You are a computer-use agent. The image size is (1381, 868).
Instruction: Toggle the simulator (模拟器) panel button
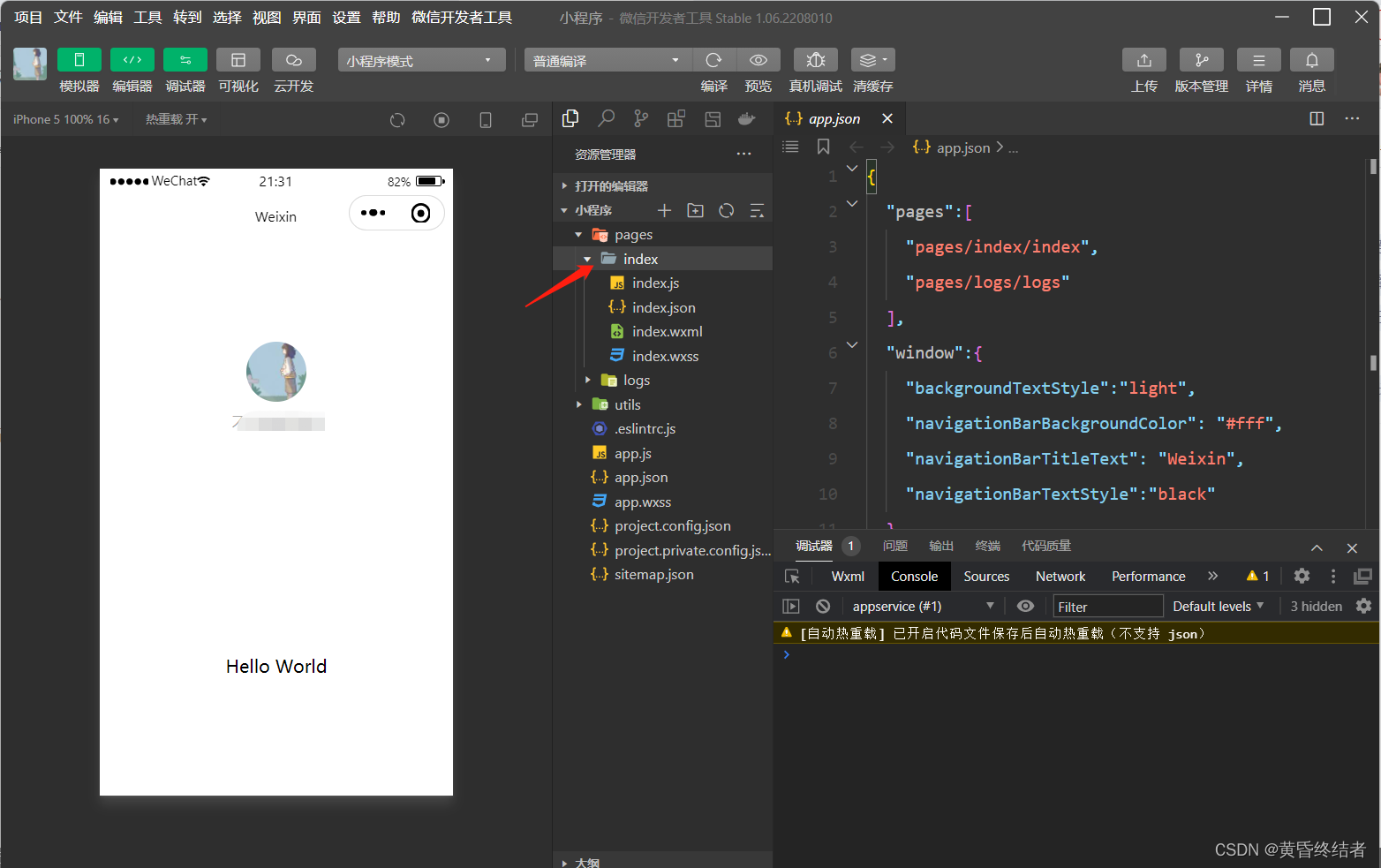click(79, 60)
